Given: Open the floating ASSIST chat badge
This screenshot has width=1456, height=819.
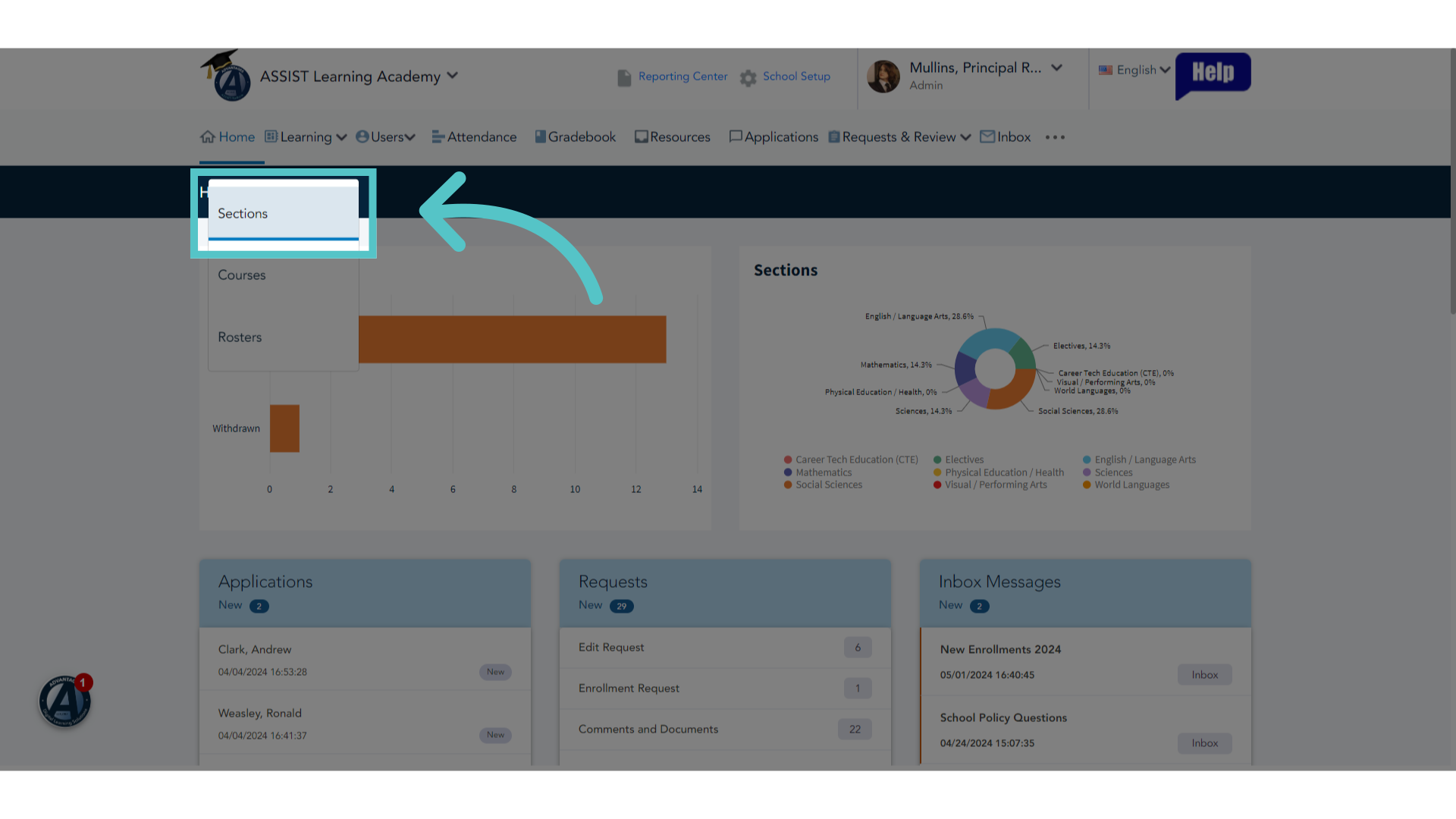Looking at the screenshot, I should 65,701.
